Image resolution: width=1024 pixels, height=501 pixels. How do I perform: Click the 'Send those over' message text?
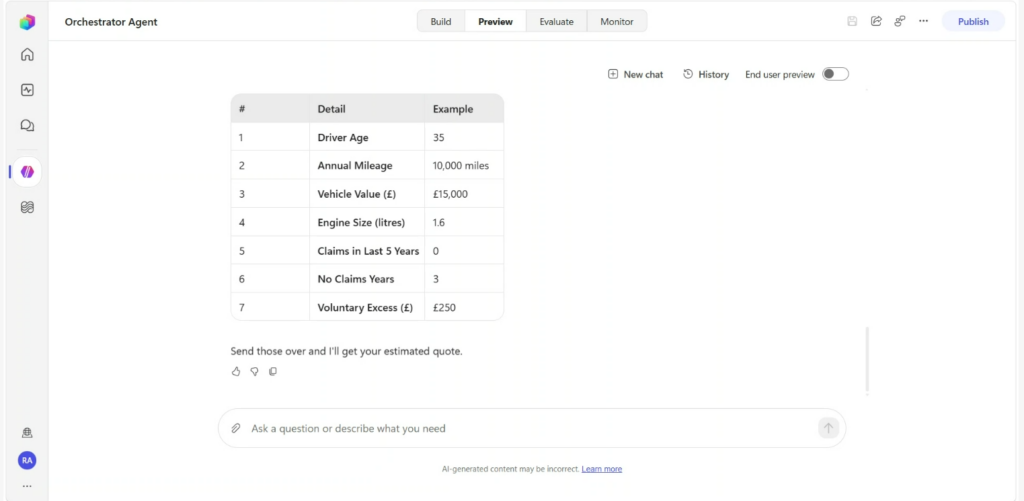click(346, 351)
